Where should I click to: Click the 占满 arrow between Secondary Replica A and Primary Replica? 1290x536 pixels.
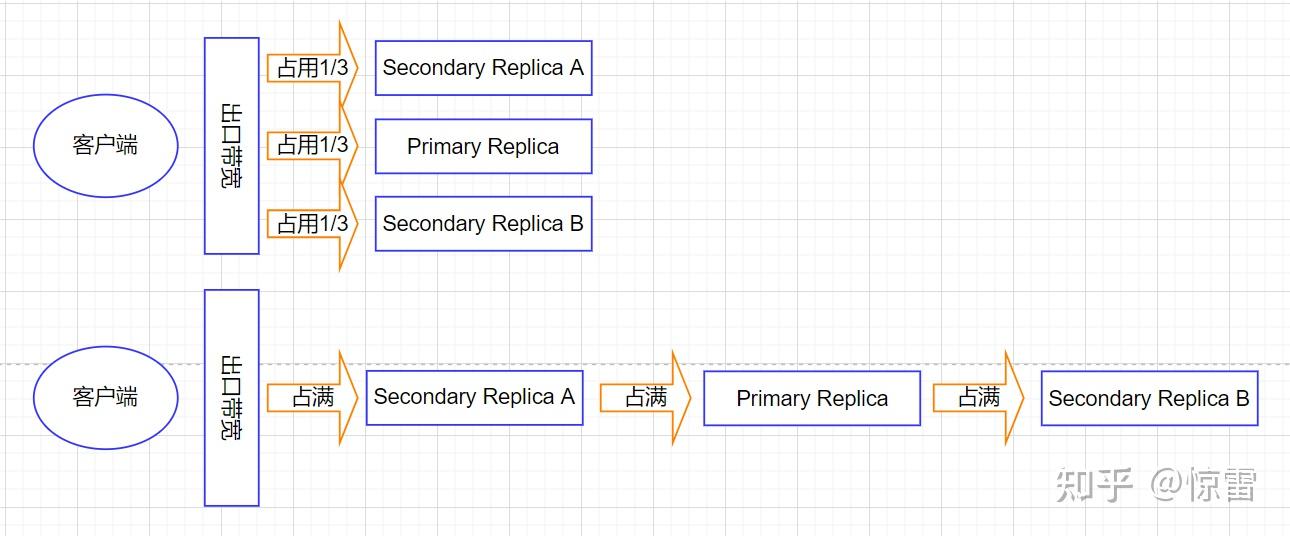646,398
